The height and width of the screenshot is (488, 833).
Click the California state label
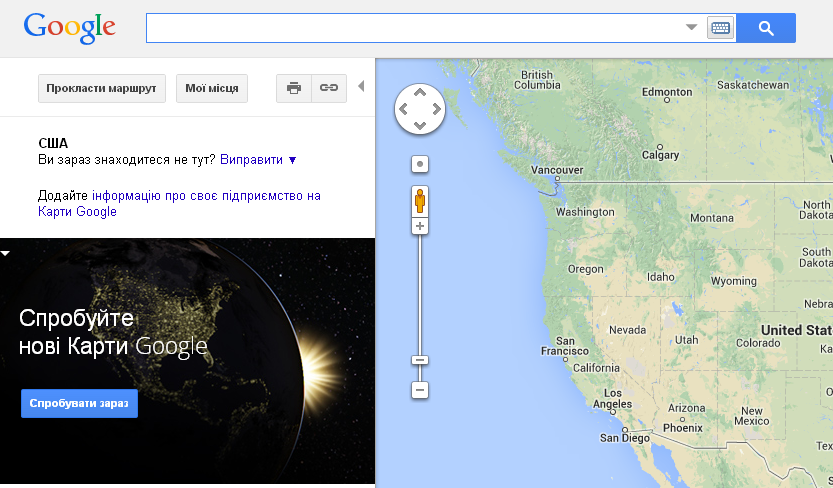click(x=596, y=367)
